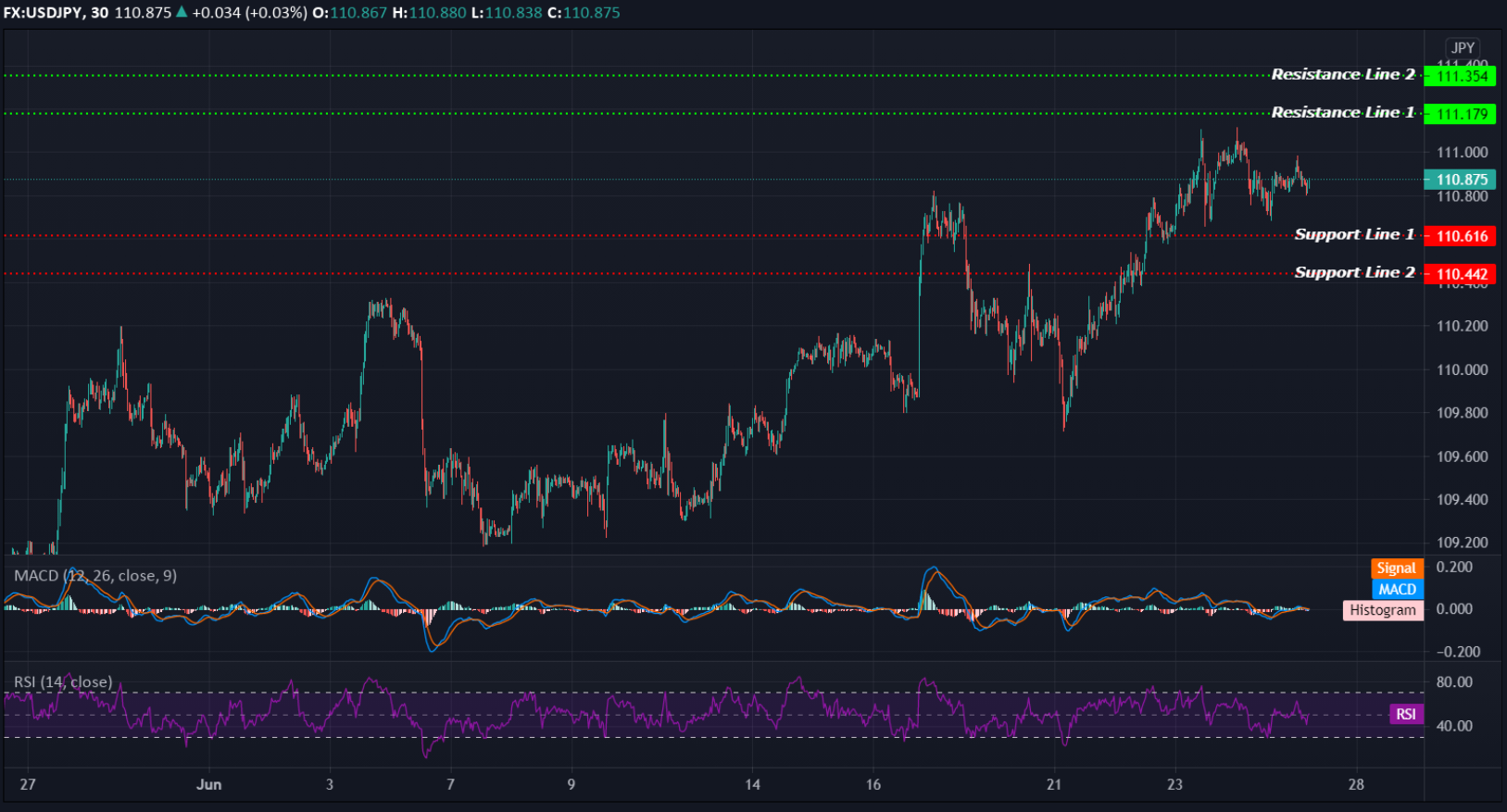Viewport: 1507px width, 812px height.
Task: Click the 110.000 price axis label
Action: click(x=1463, y=369)
